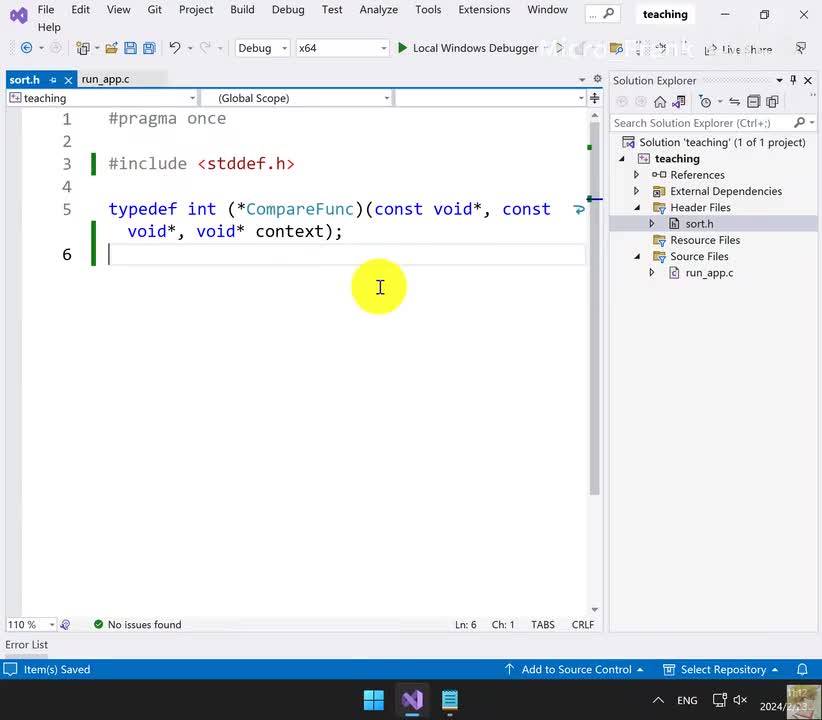Start Local Windows Debugger with green play
822x720 pixels.
point(402,48)
